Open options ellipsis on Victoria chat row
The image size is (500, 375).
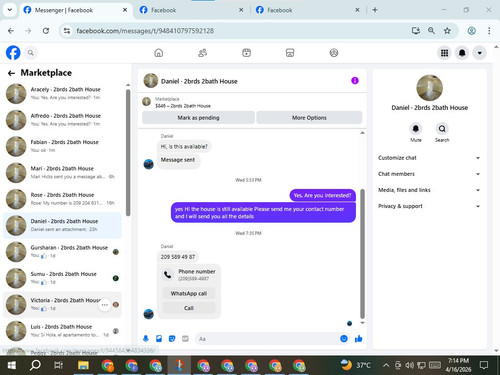[105, 305]
